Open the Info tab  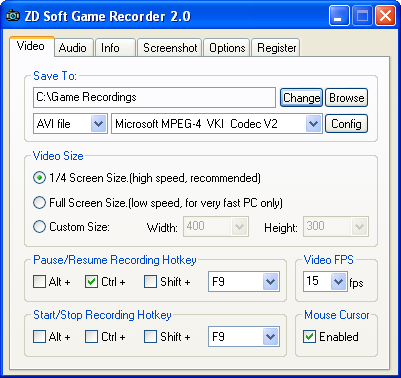115,48
